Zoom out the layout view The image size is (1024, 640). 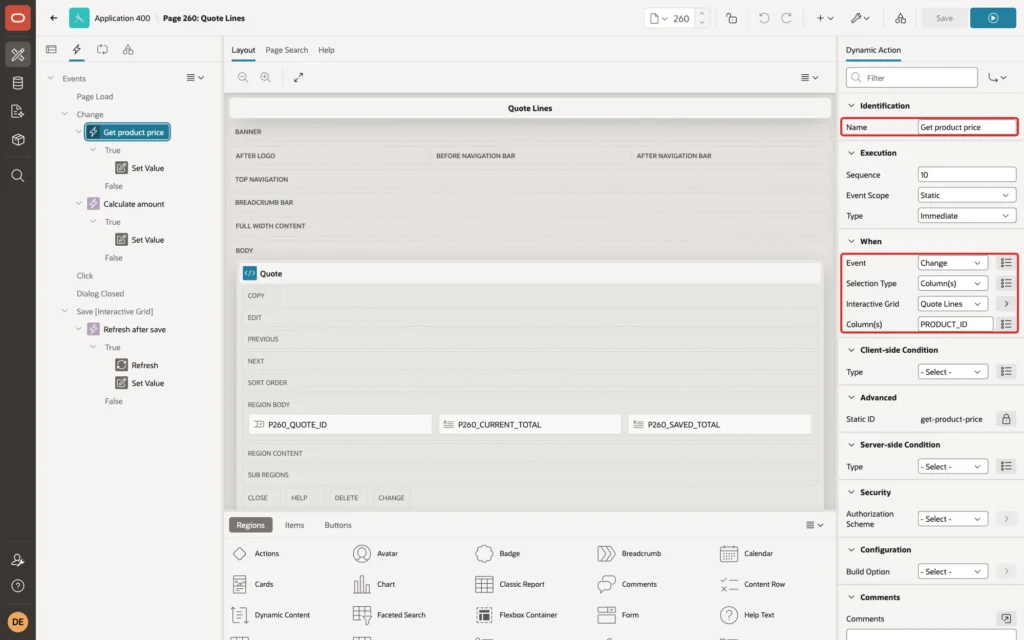(x=243, y=77)
